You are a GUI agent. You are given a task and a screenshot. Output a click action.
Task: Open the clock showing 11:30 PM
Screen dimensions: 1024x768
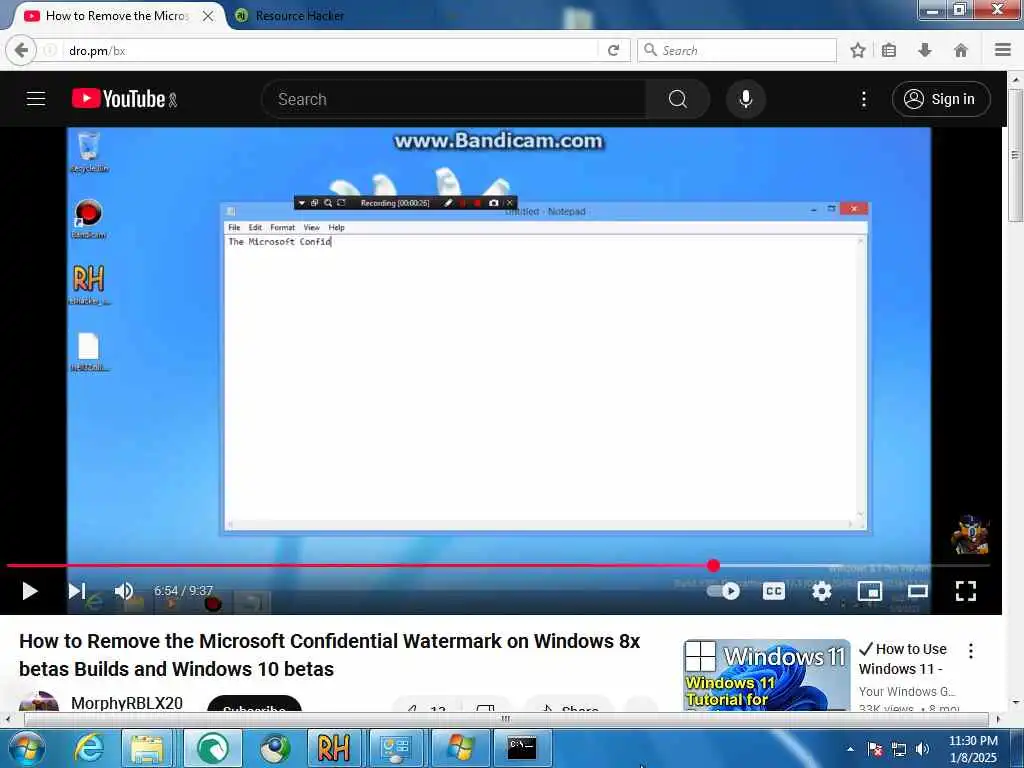point(973,749)
